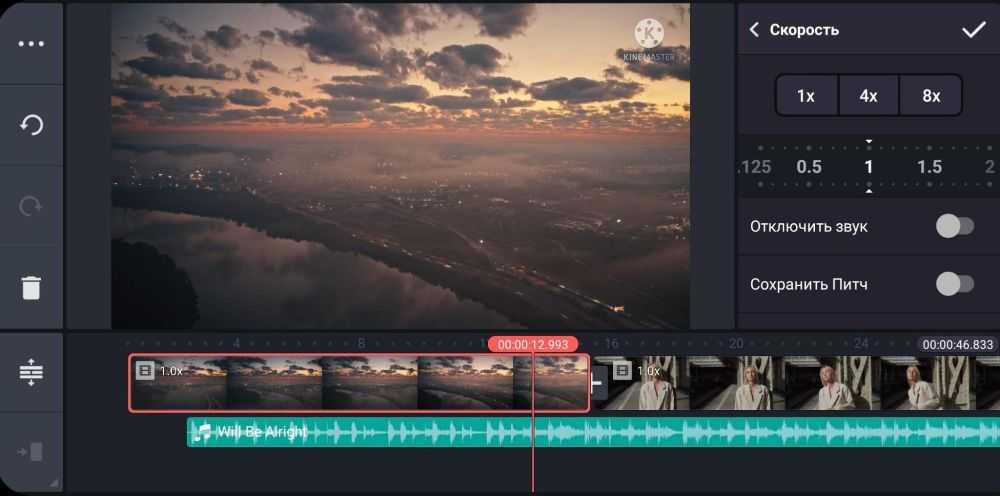Enable the Отключить звук switch
Screen dimensions: 1000x496
(954, 226)
